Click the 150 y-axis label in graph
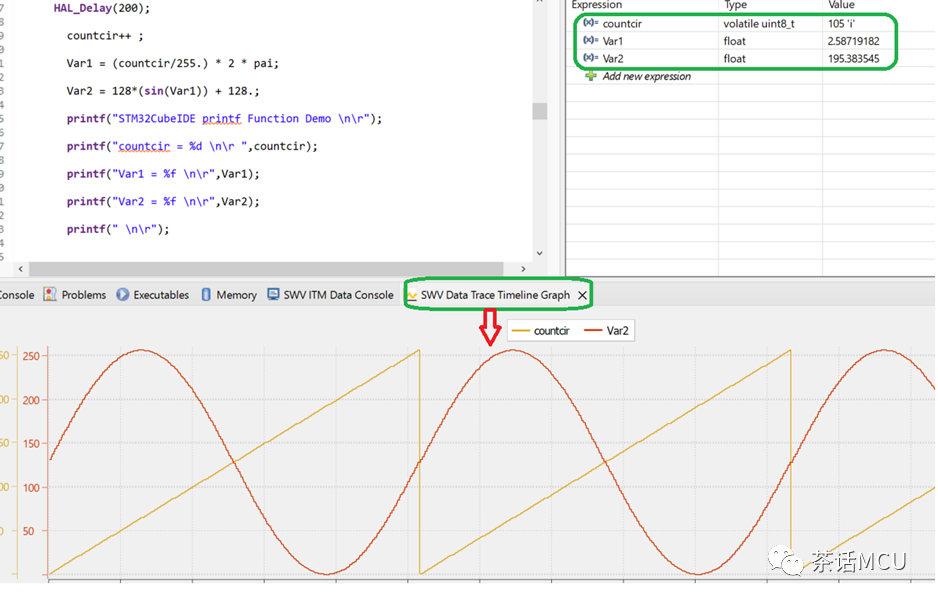The image size is (938, 603). click(x=31, y=444)
